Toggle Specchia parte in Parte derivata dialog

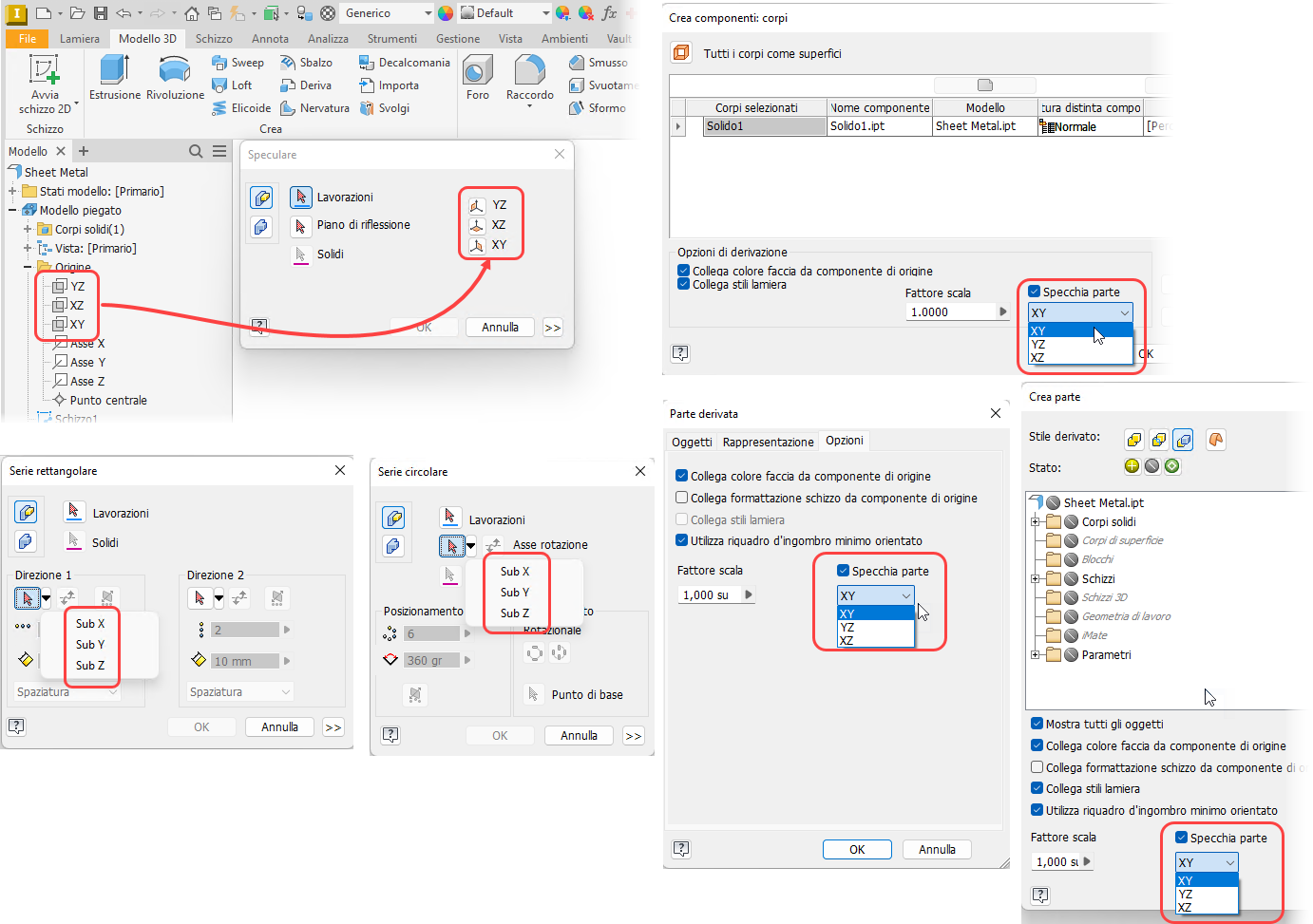tap(843, 571)
